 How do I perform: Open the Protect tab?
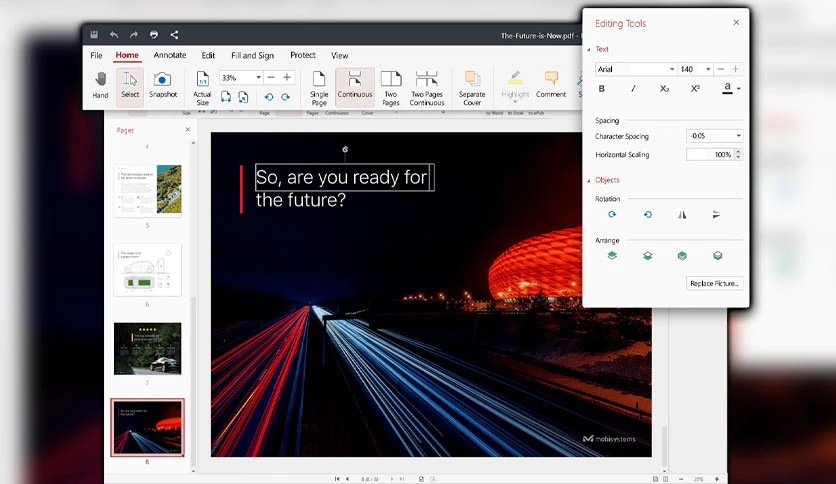point(303,55)
